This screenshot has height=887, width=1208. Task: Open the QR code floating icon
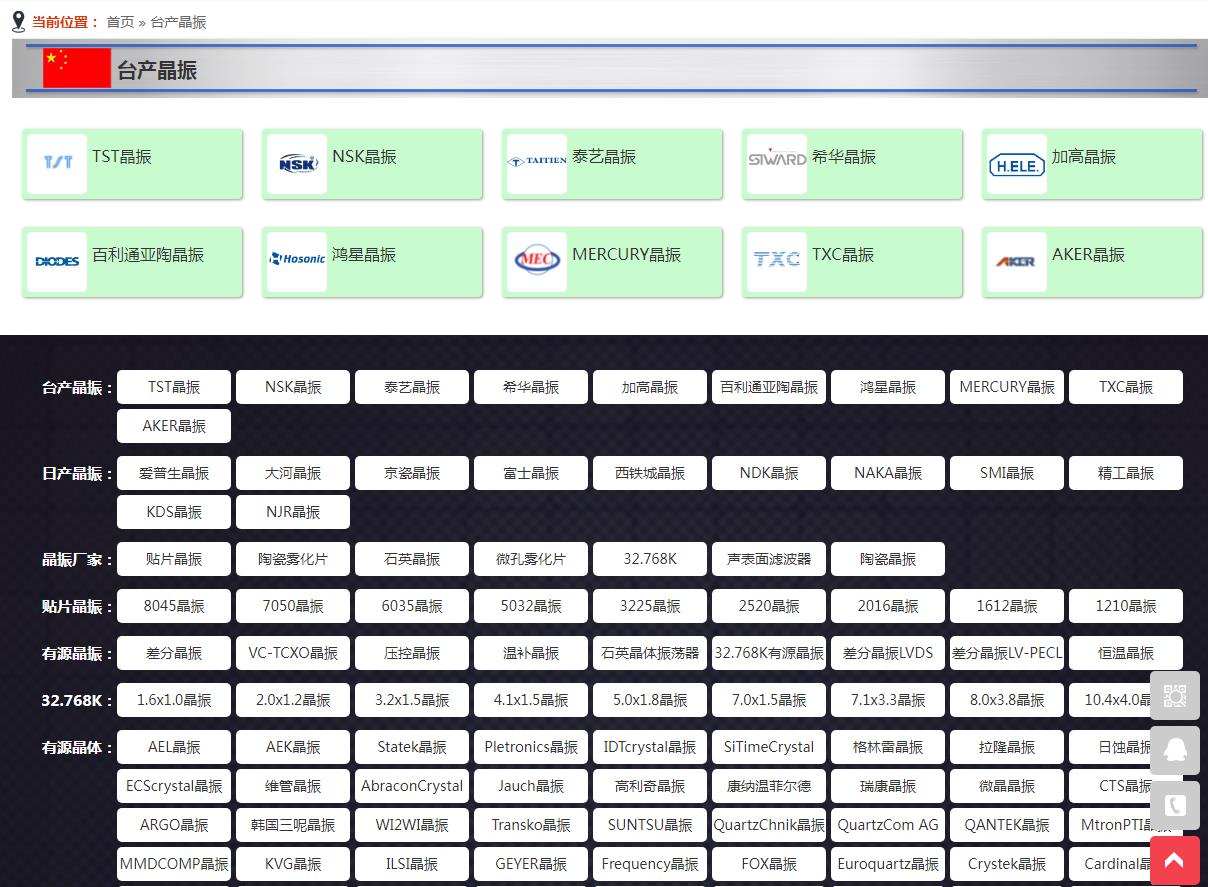[x=1175, y=696]
